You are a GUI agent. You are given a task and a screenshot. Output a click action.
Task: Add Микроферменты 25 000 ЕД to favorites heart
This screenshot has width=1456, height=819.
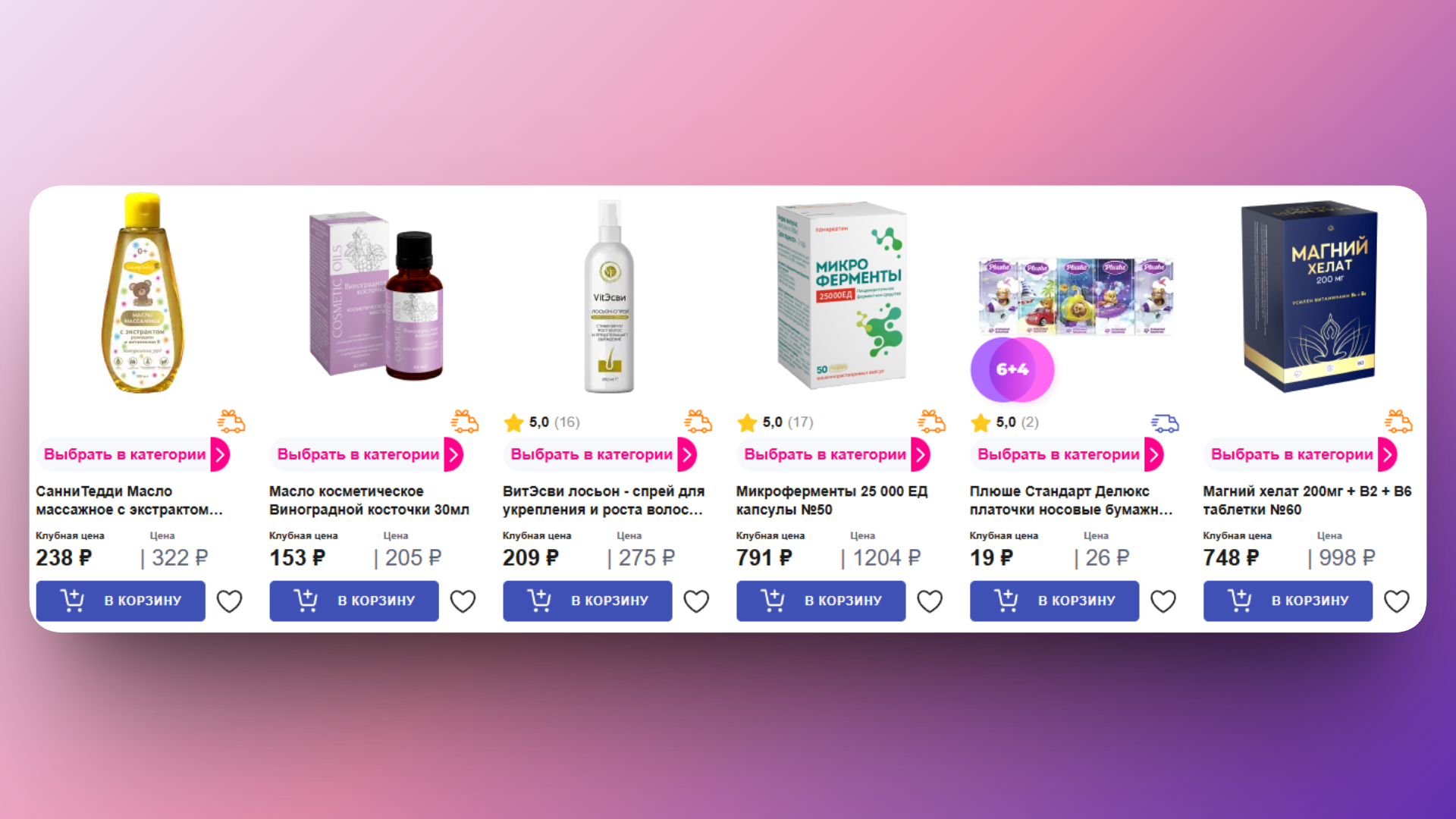coord(930,601)
